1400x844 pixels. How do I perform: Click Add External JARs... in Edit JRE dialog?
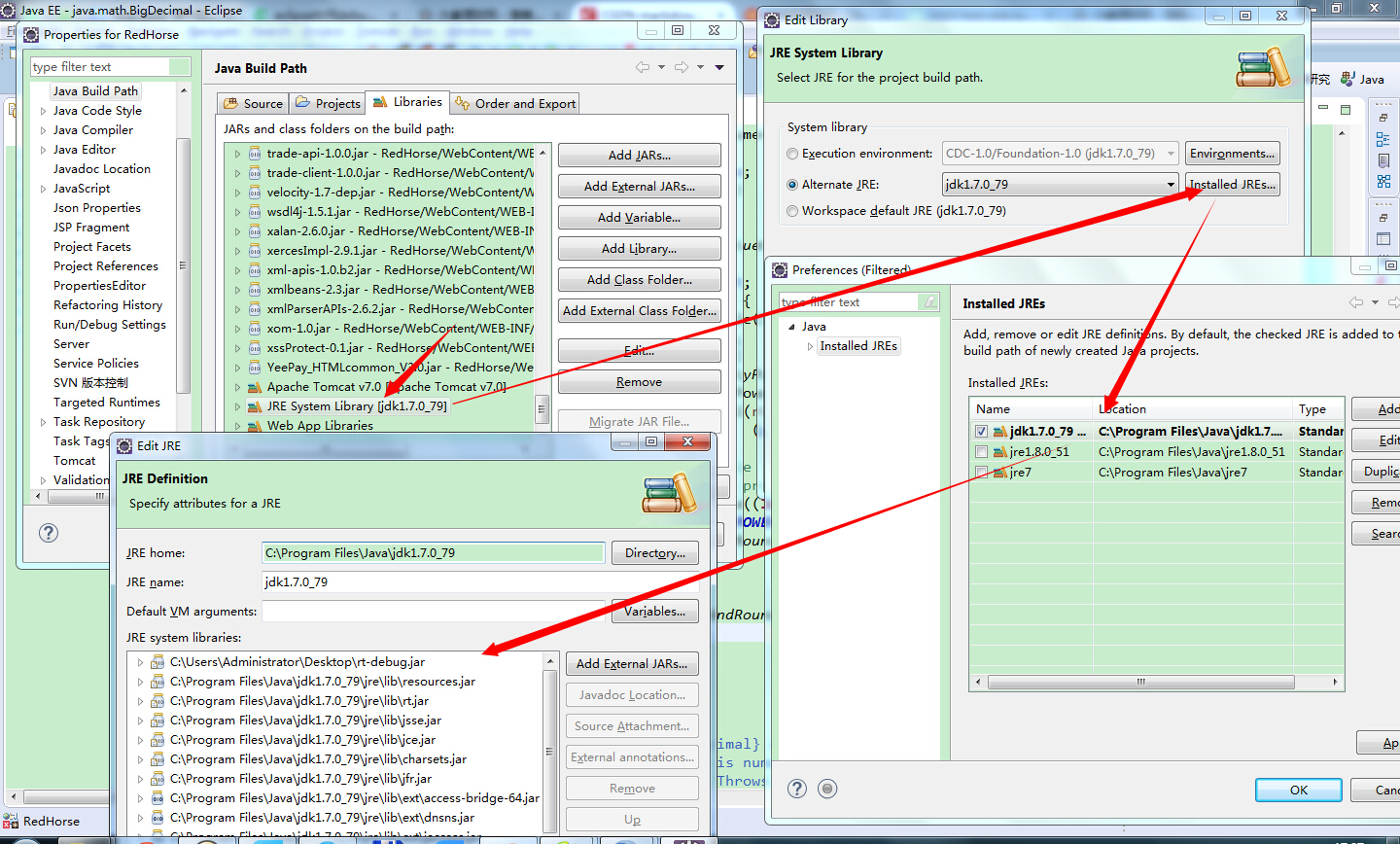pos(632,664)
